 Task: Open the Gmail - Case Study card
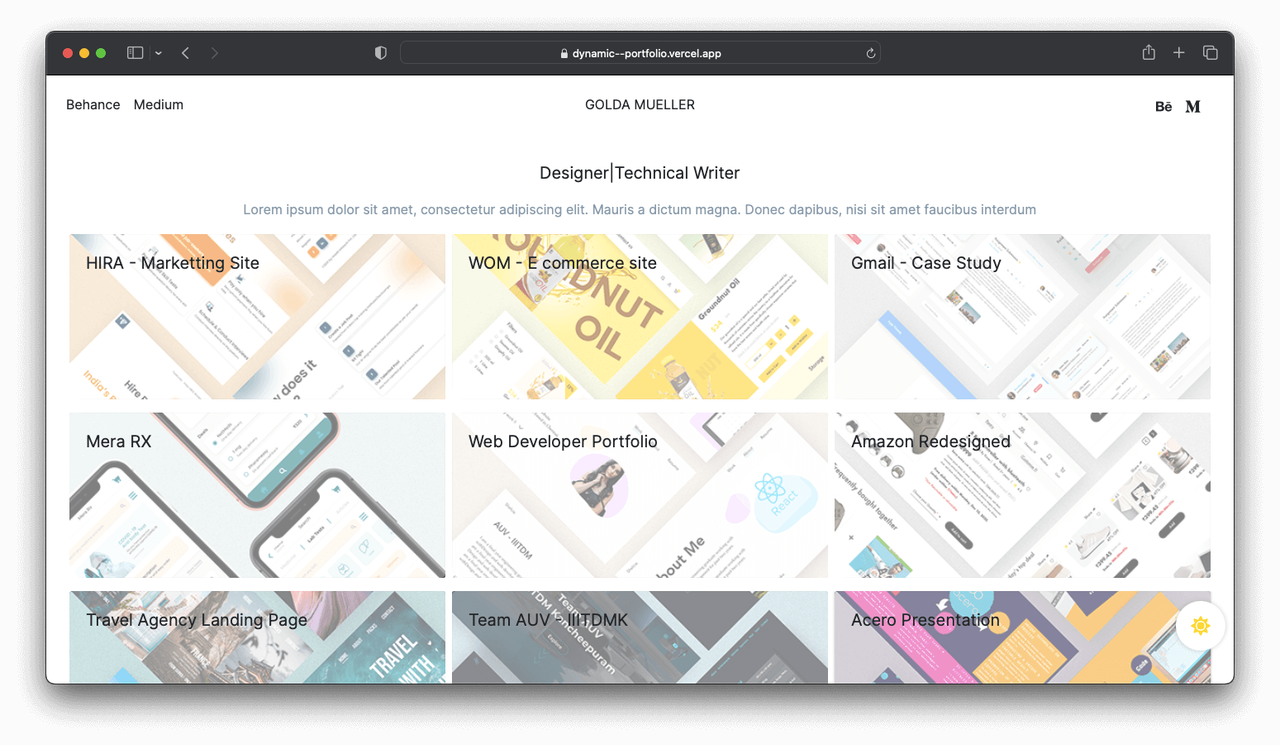pyautogui.click(x=1023, y=316)
